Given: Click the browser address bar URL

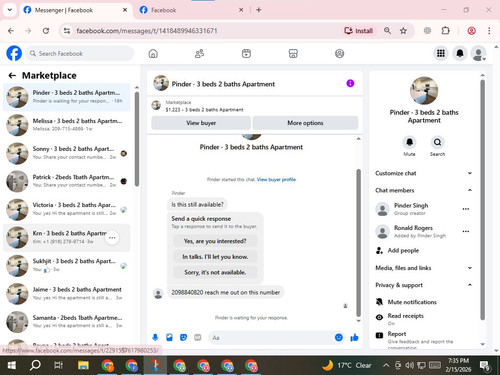Looking at the screenshot, I should (147, 31).
